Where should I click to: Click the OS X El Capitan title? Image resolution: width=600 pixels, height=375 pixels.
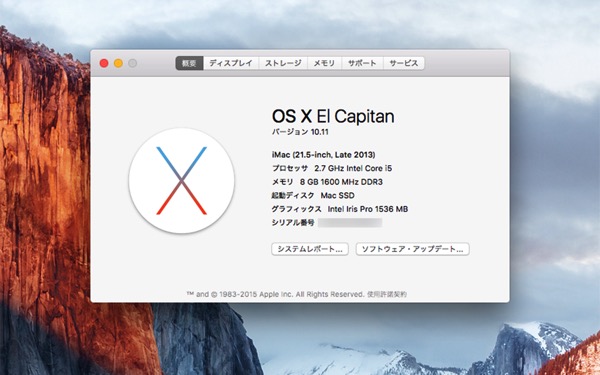(333, 116)
